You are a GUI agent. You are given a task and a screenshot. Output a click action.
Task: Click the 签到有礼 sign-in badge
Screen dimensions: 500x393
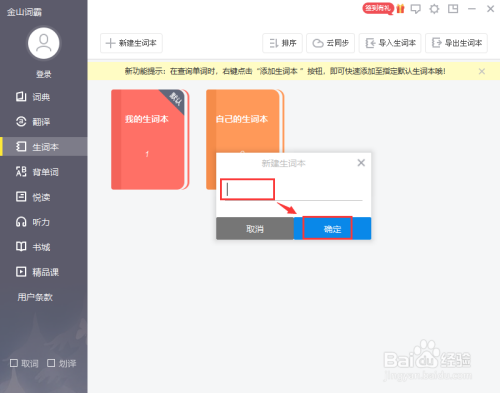[x=378, y=8]
